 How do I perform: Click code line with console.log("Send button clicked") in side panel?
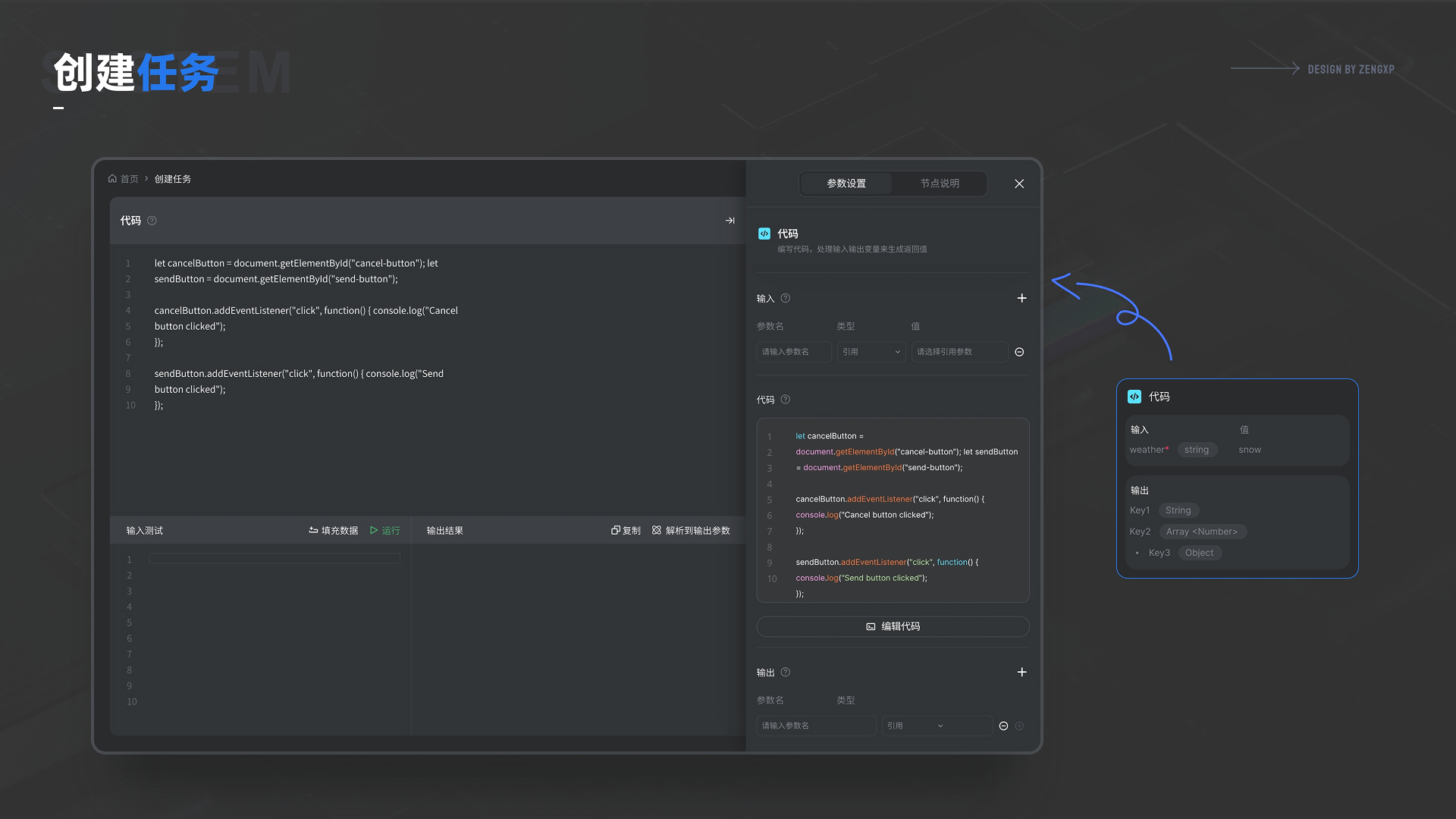(x=861, y=578)
